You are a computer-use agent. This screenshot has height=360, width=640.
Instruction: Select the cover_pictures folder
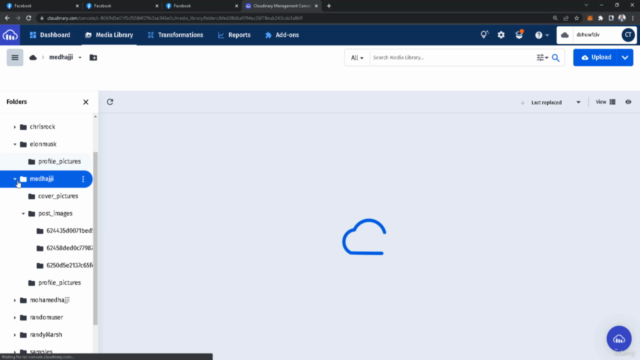tap(58, 196)
